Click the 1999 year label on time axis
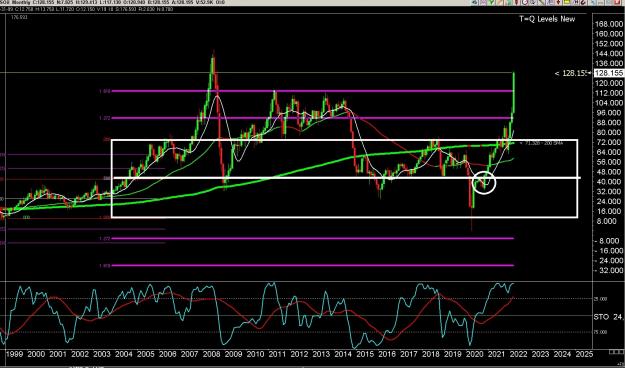This screenshot has width=625, height=368. click(x=14, y=354)
